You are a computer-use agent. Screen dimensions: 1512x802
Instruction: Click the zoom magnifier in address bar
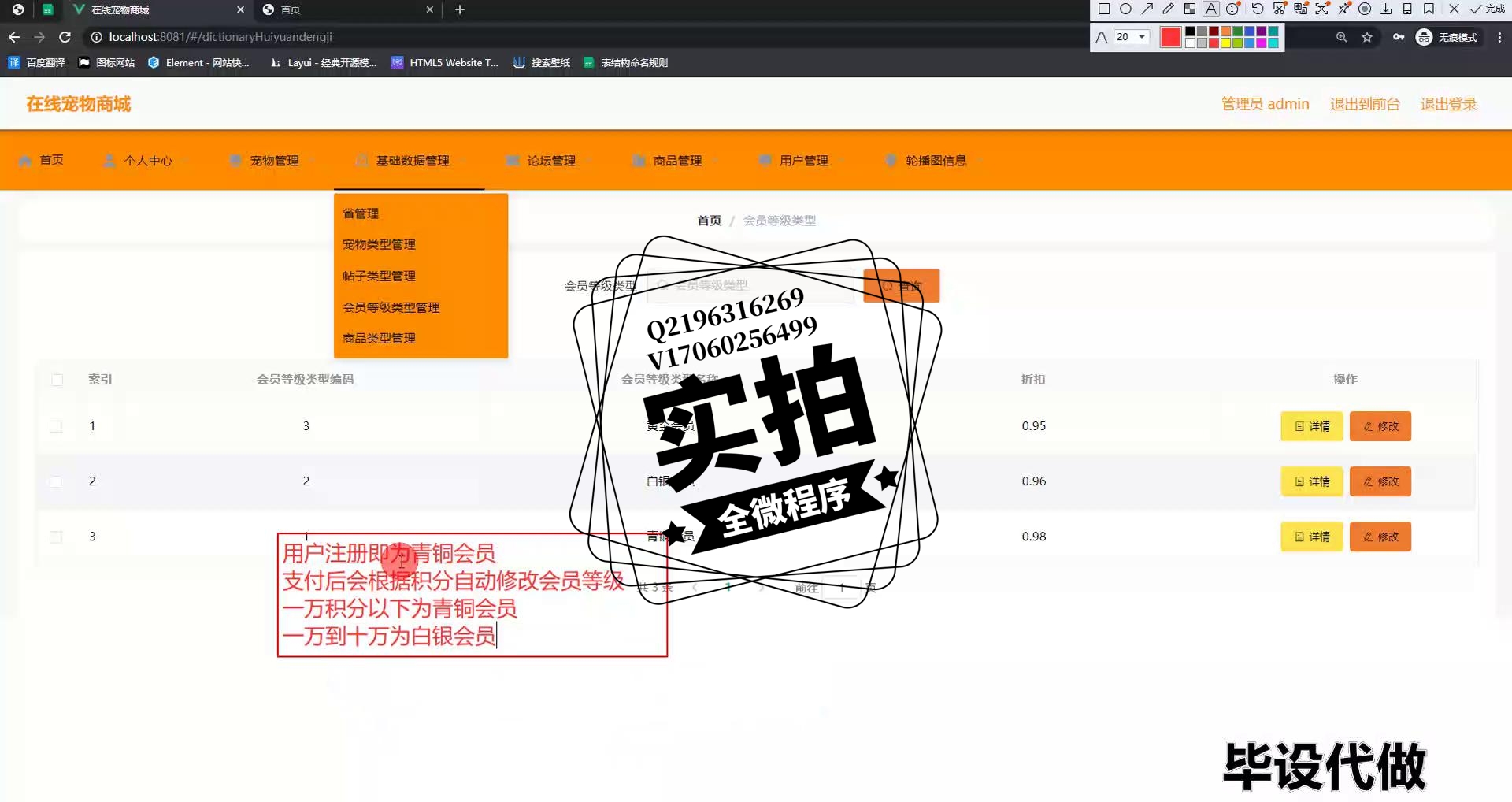tap(1341, 37)
